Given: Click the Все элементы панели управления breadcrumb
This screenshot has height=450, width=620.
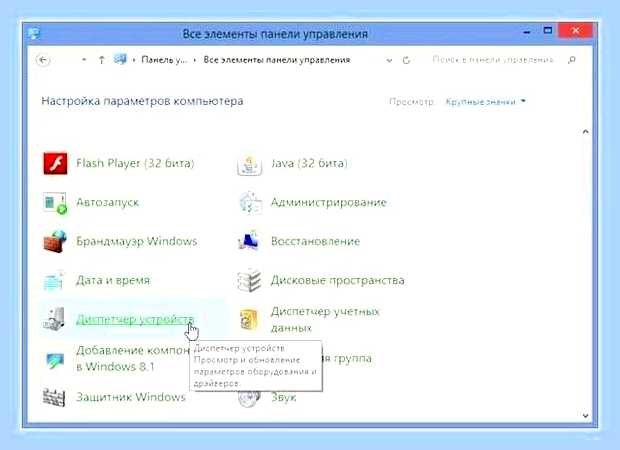Looking at the screenshot, I should click(x=277, y=60).
